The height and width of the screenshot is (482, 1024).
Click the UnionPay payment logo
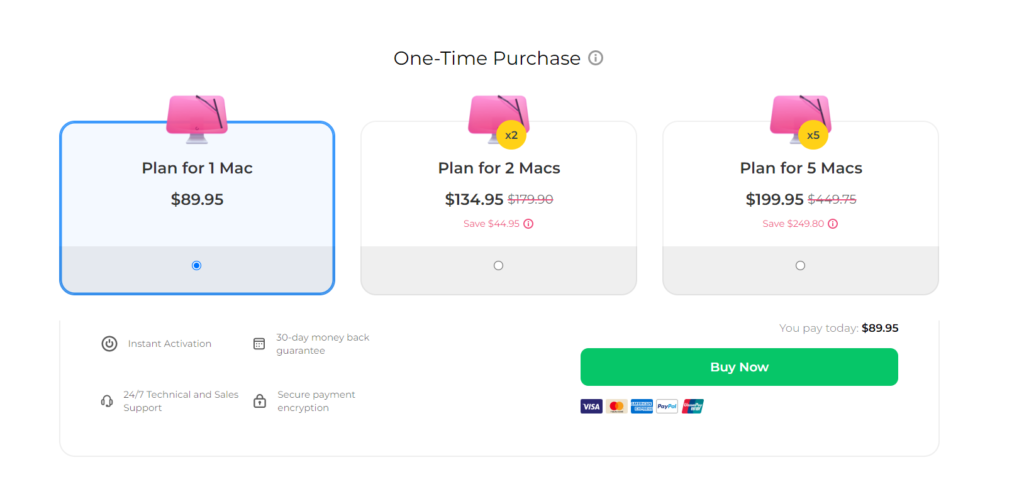(693, 406)
